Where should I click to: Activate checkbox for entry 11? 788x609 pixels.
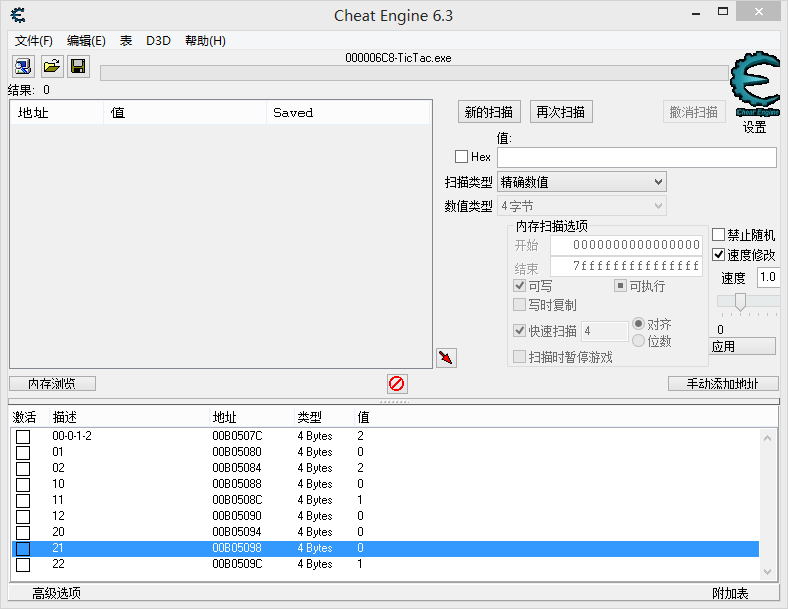23,501
